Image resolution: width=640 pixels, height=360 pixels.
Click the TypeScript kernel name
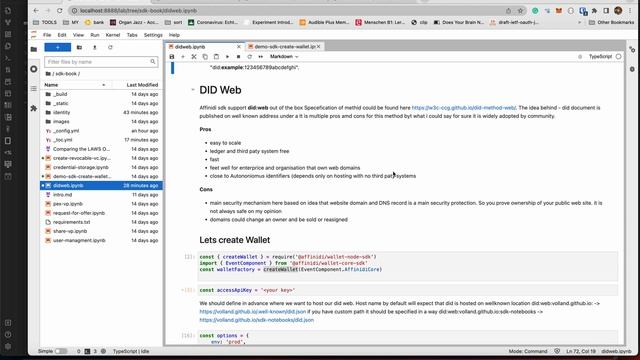[600, 57]
